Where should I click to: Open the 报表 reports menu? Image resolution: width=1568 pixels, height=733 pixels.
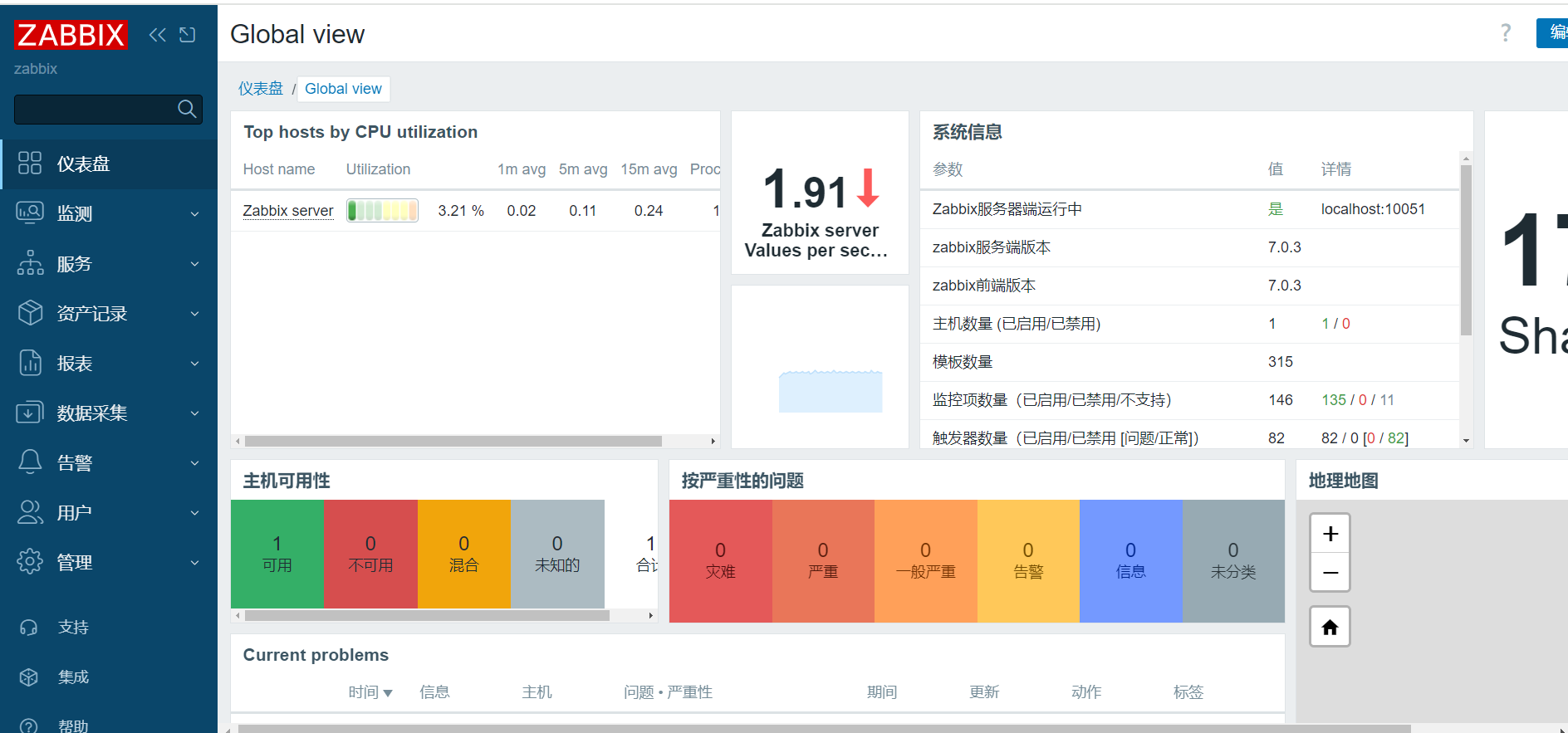tap(109, 364)
